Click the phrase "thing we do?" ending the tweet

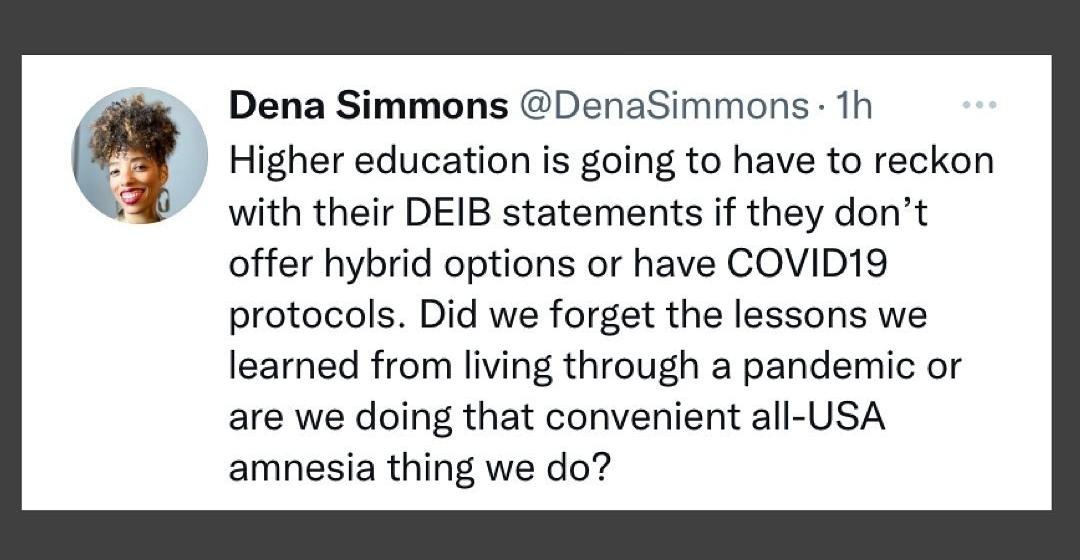tap(499, 470)
